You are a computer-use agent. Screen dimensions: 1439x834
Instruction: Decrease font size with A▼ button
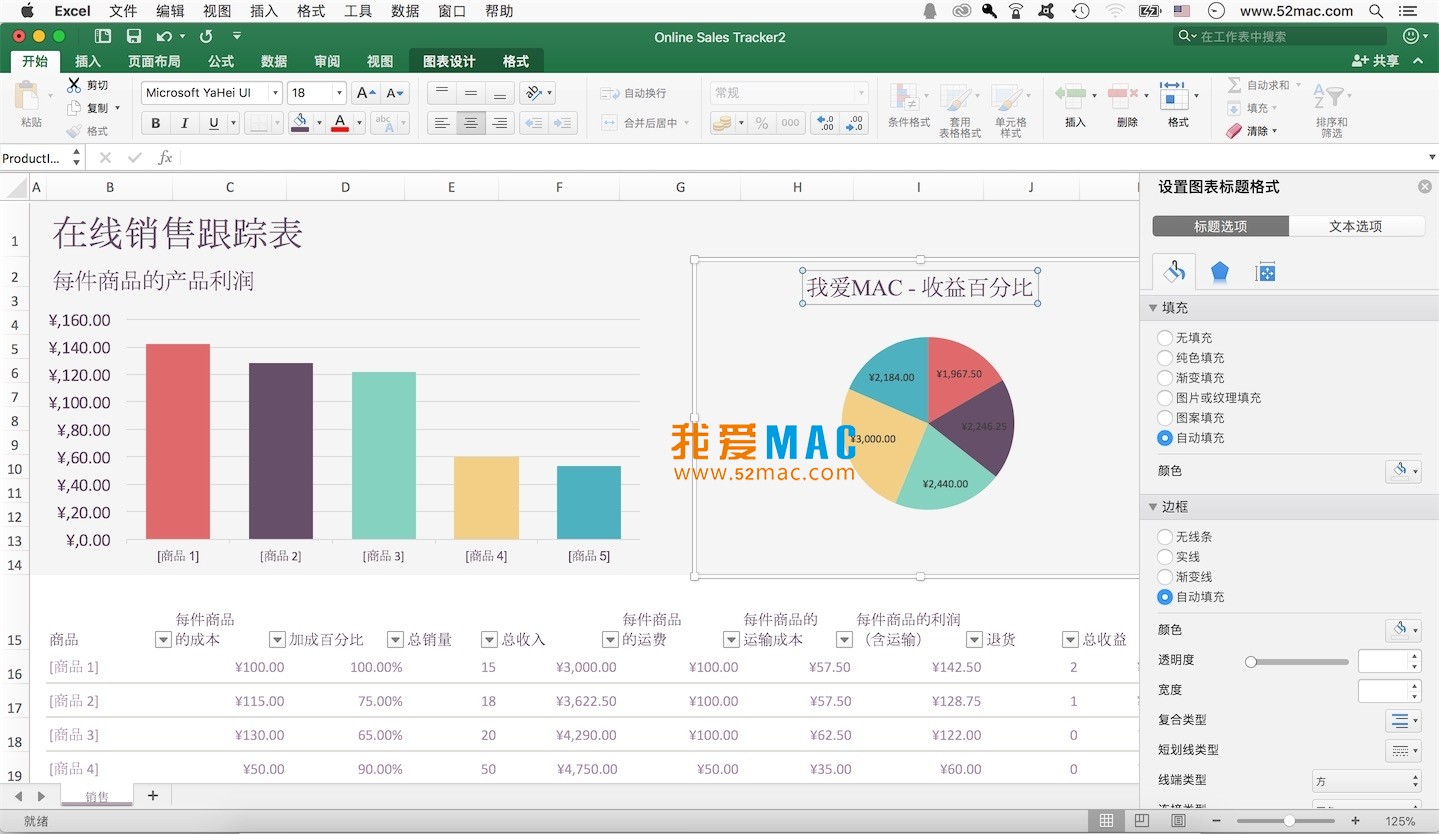[396, 93]
